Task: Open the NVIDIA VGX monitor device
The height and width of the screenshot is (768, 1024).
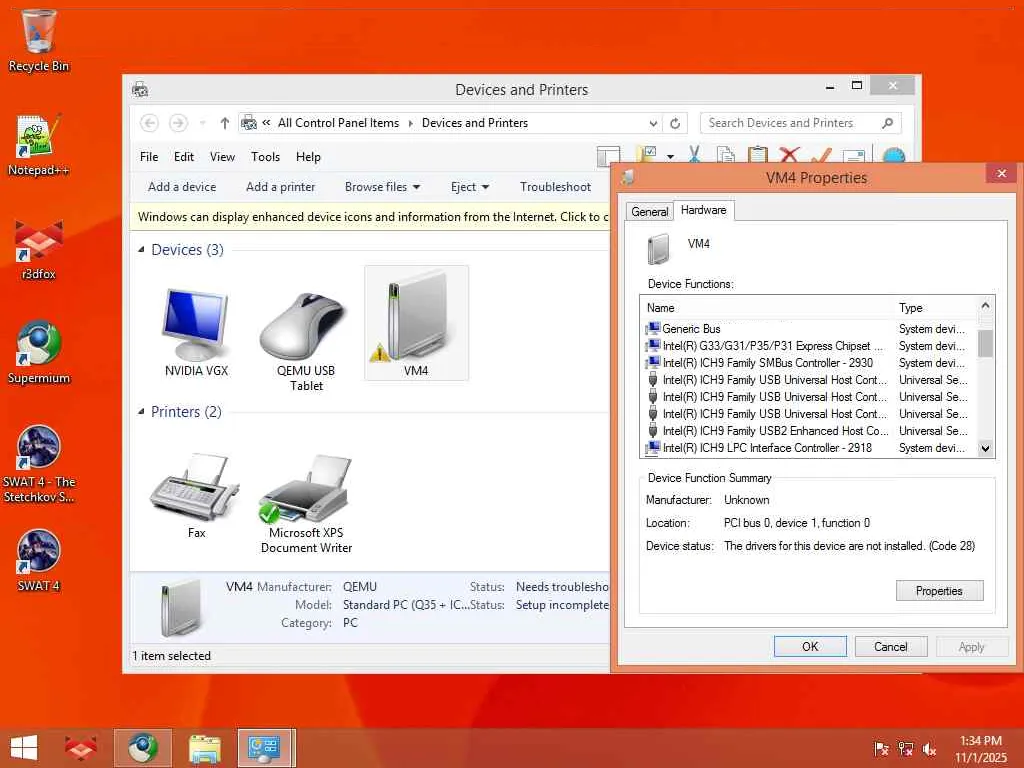Action: click(196, 333)
